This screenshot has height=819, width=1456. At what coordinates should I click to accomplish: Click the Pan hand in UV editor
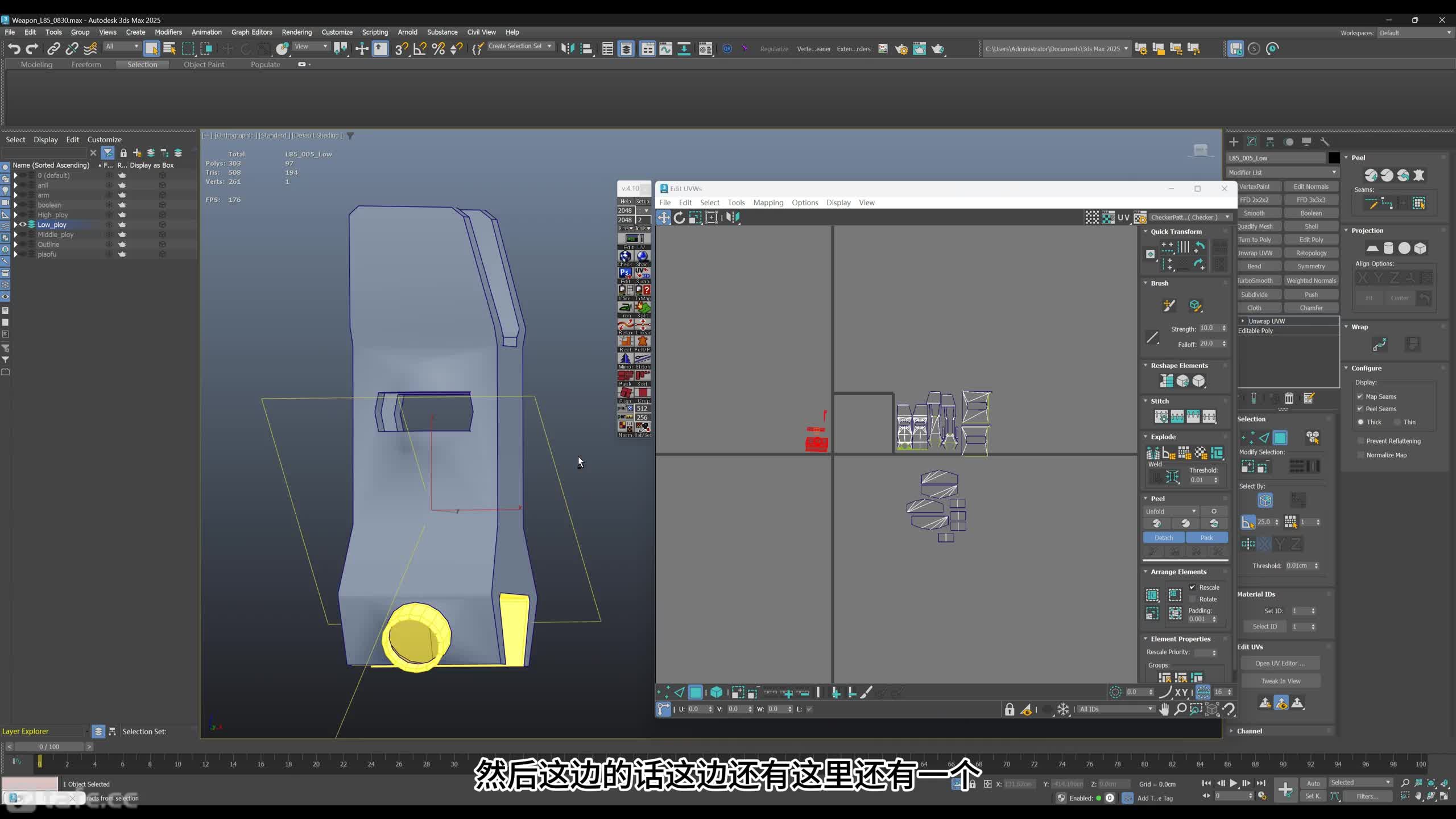pos(1164,709)
